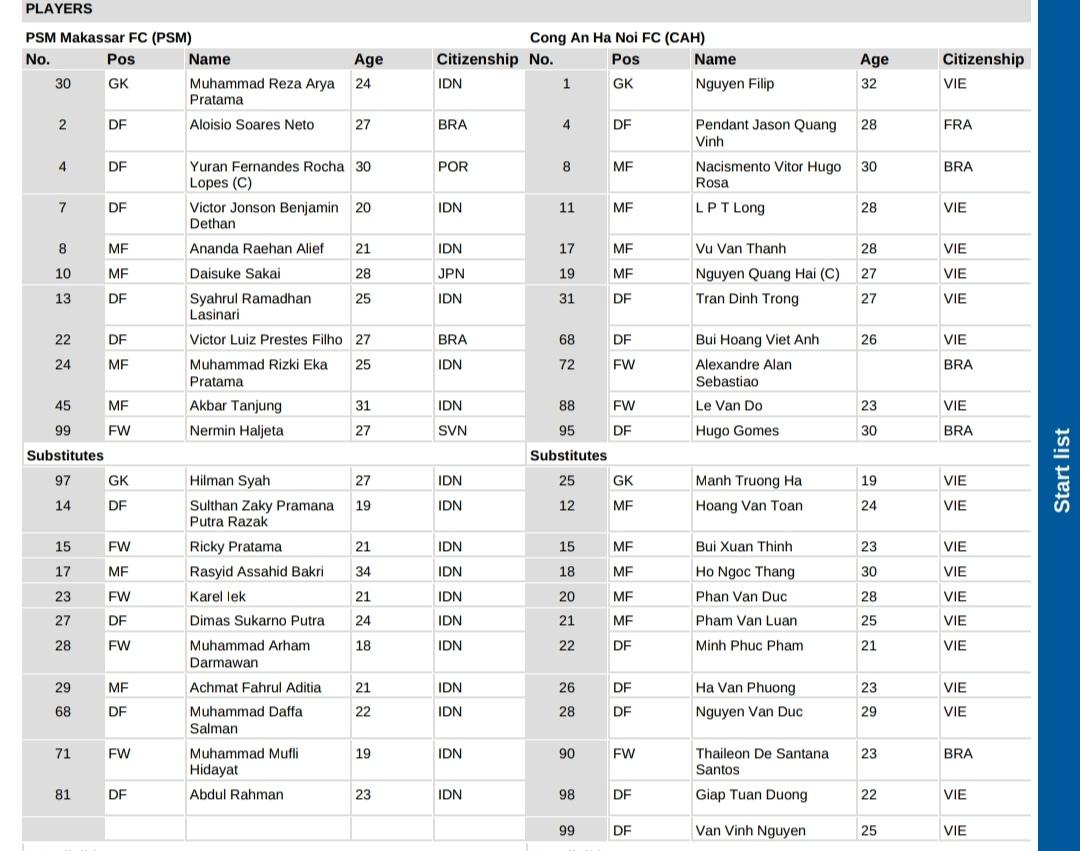Click Citizenship column header of Cong An Ha Noi table
The width and height of the screenshot is (1080, 851).
(x=982, y=60)
